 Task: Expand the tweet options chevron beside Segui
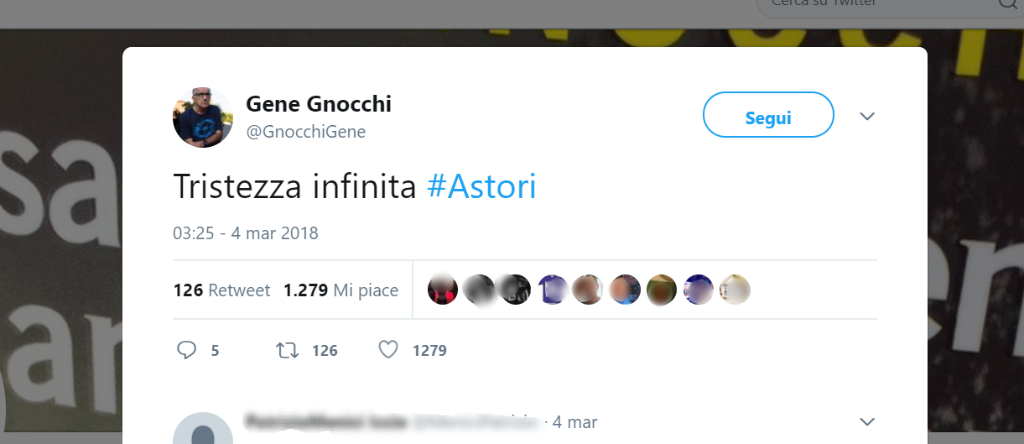[x=867, y=117]
